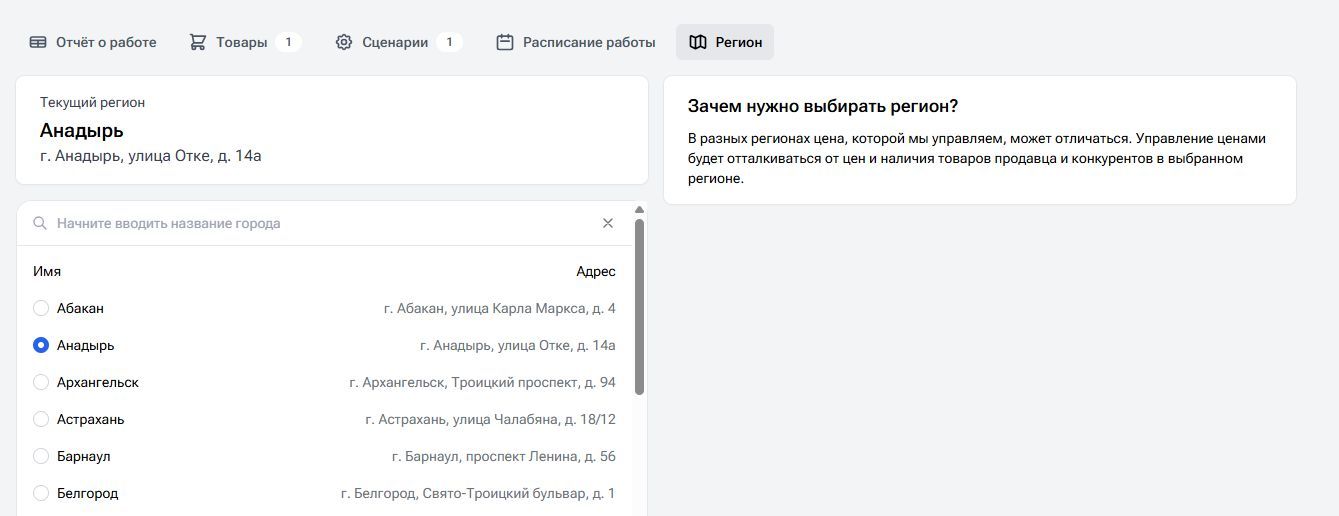Image resolution: width=1339 pixels, height=516 pixels.
Task: Click the gear icon next to Сценарии
Action: pyautogui.click(x=344, y=42)
